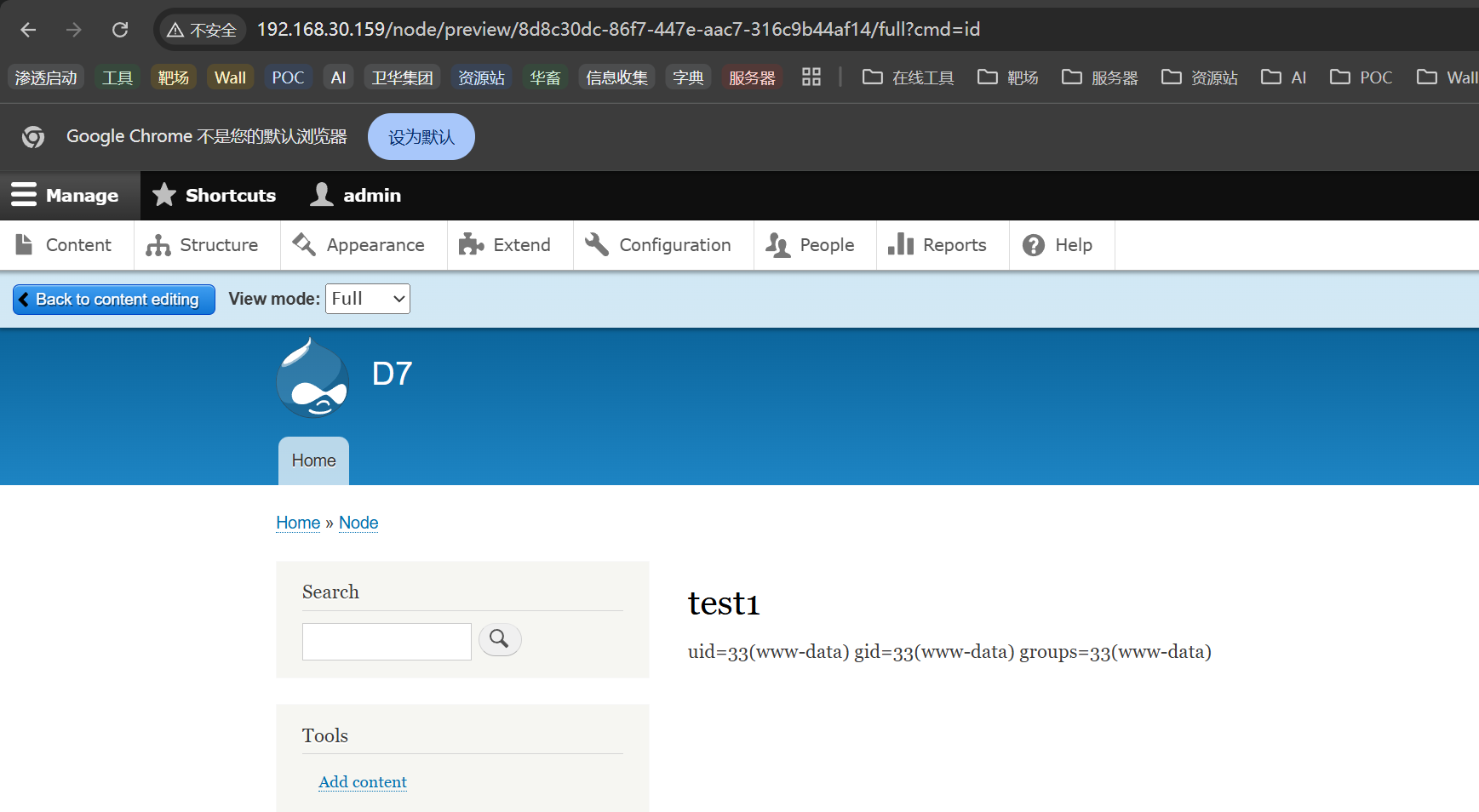Image resolution: width=1479 pixels, height=812 pixels.
Task: Select the Home navigation tab
Action: coord(313,460)
